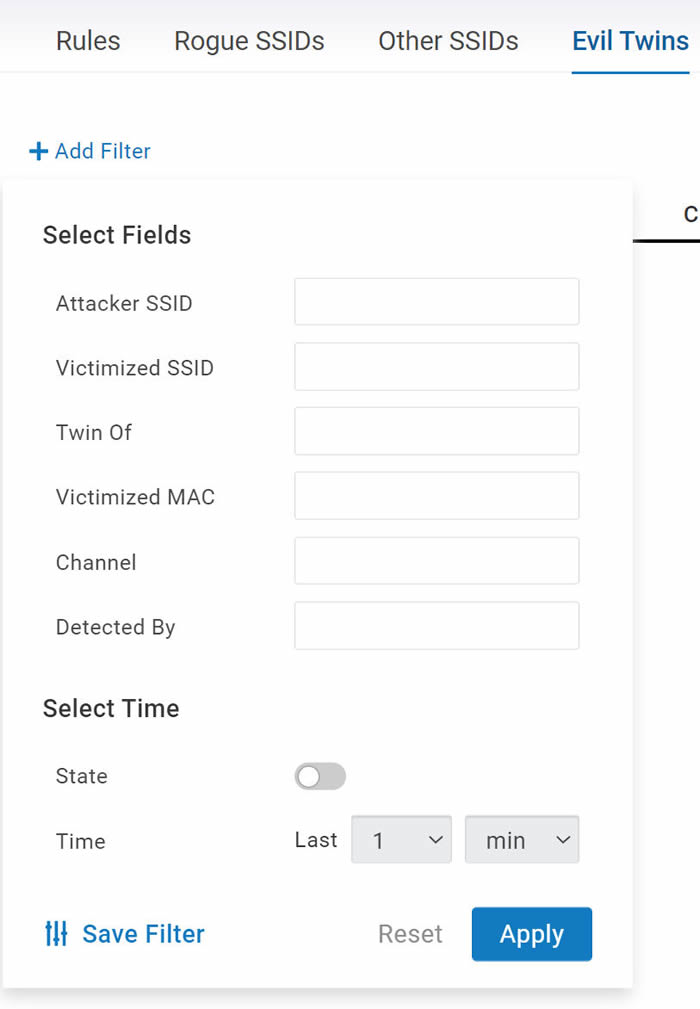Screen dimensions: 700x1009
Task: Click the chevron arrow in min dropdown
Action: click(x=563, y=840)
